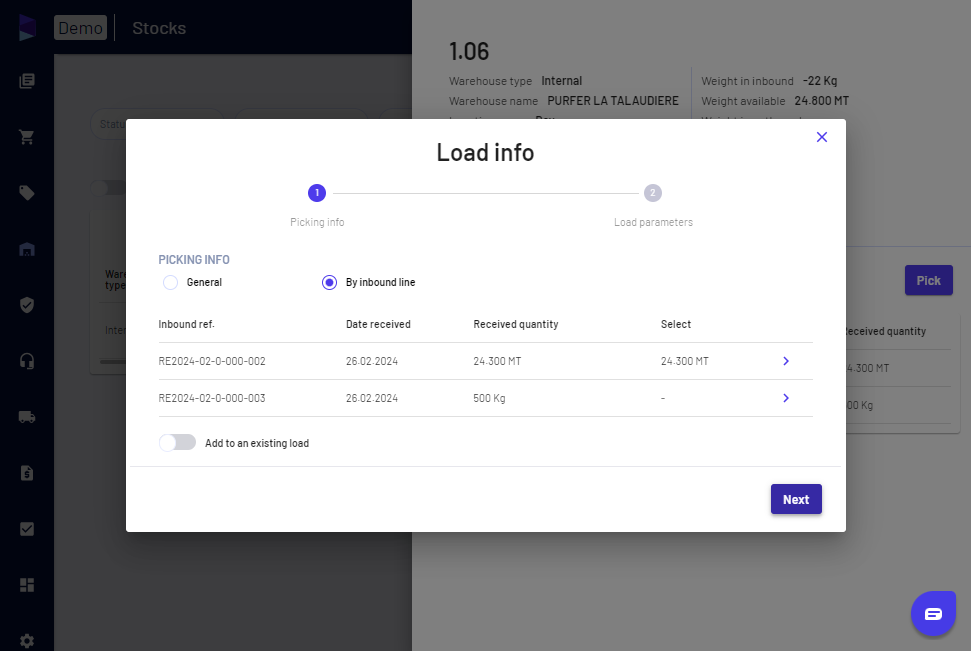Image resolution: width=971 pixels, height=651 pixels.
Task: Click the Pick button behind the dialog
Action: click(928, 281)
